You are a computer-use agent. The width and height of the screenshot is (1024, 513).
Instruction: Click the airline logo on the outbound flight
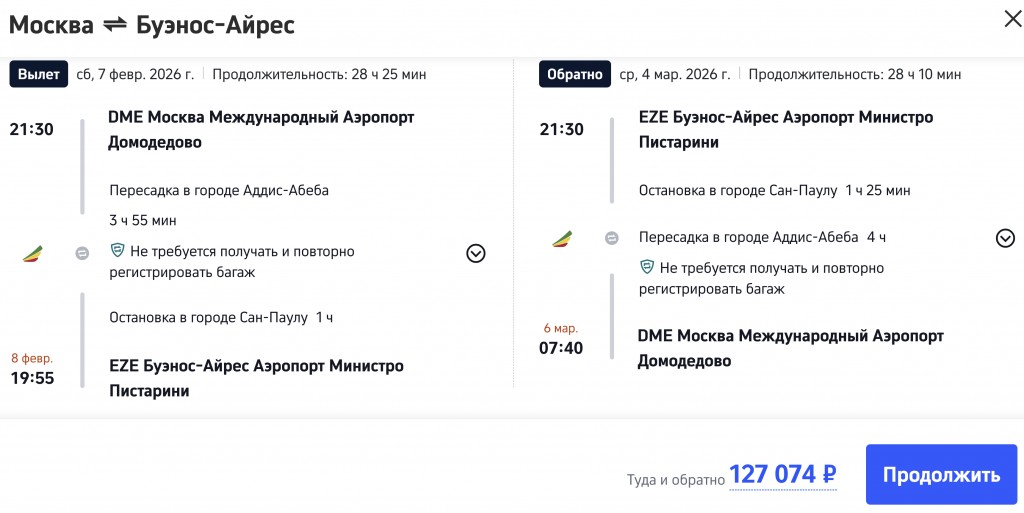(x=33, y=254)
